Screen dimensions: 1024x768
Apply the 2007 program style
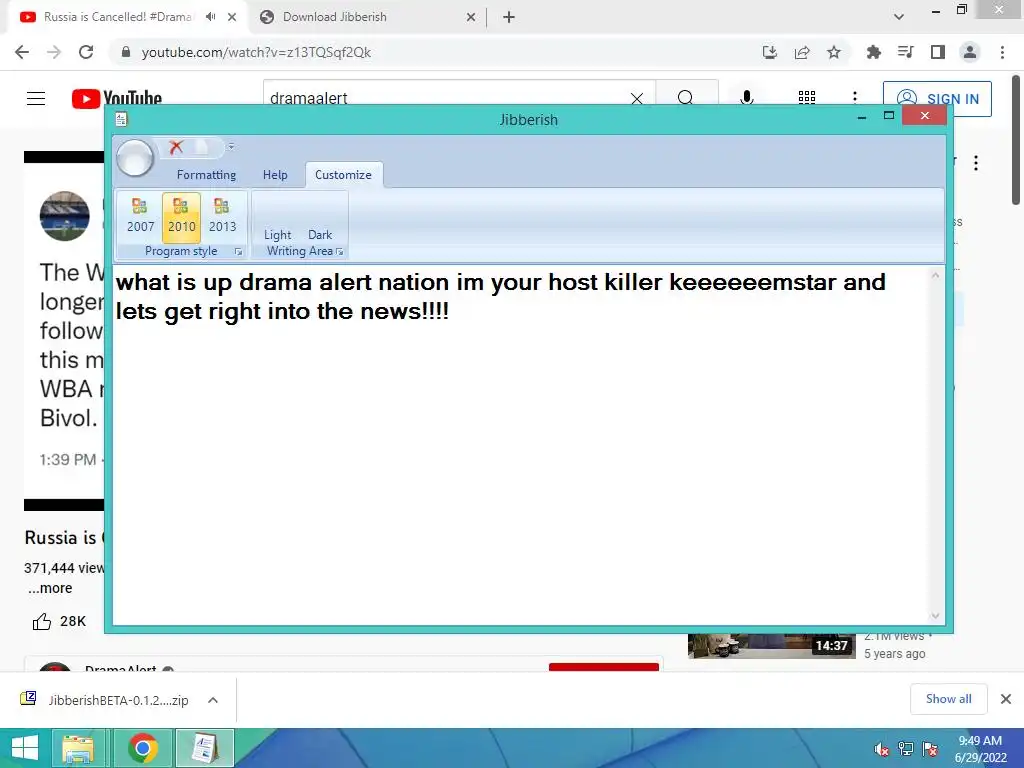point(140,217)
